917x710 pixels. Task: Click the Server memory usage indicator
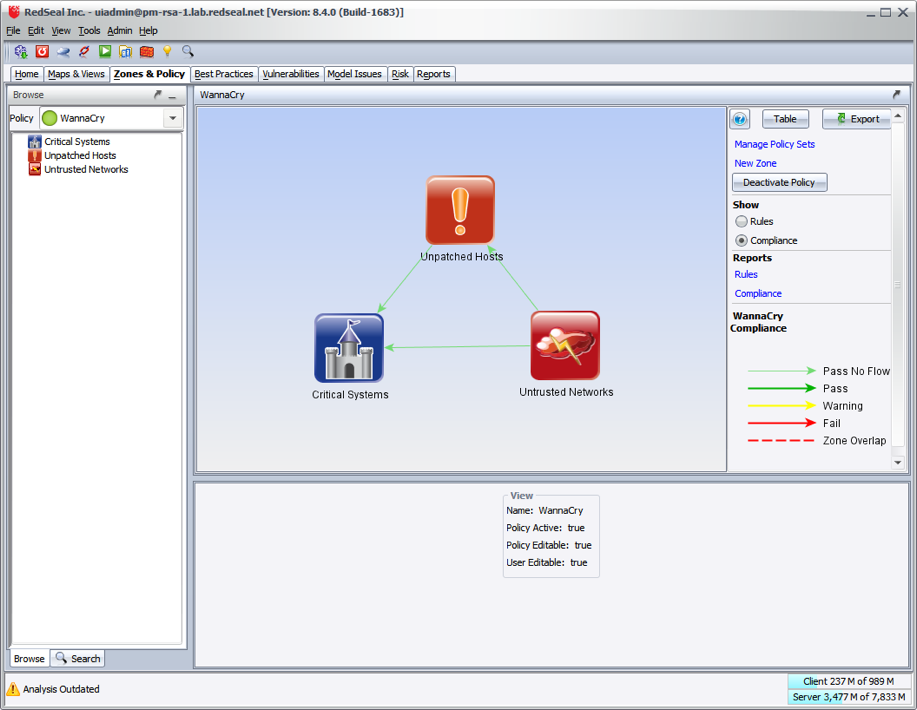pyautogui.click(x=849, y=697)
